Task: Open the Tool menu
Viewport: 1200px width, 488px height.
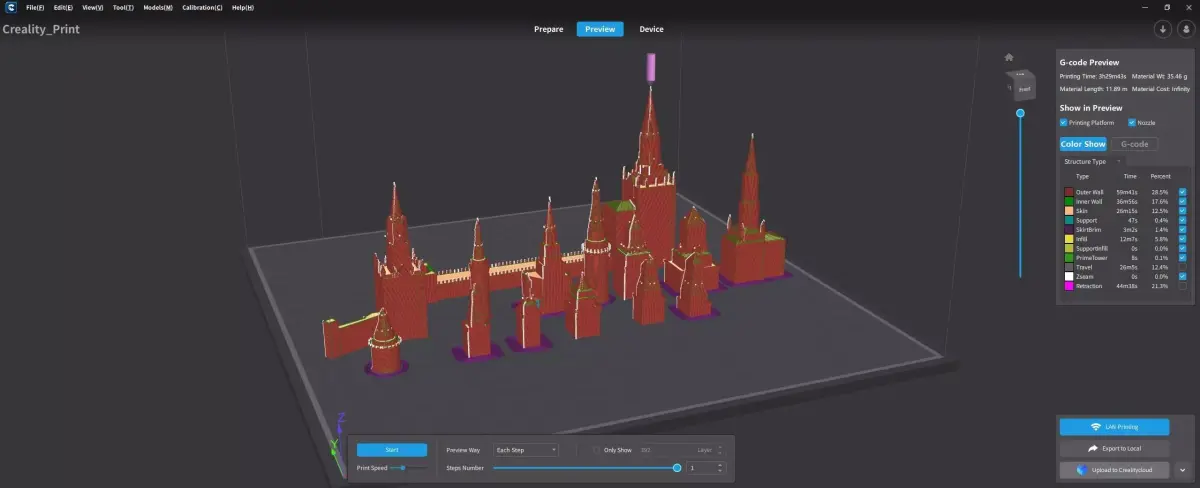Action: click(x=124, y=7)
